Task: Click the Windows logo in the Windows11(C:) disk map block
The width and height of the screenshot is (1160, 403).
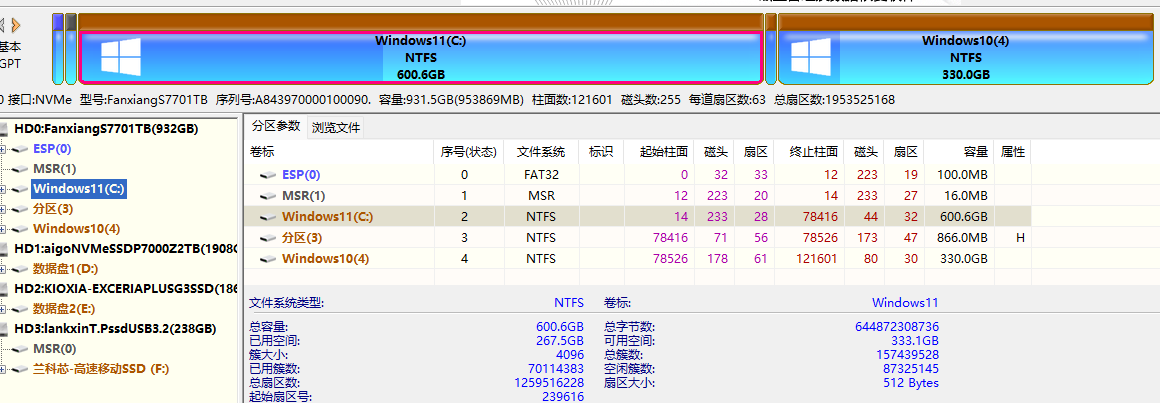Action: [121, 56]
